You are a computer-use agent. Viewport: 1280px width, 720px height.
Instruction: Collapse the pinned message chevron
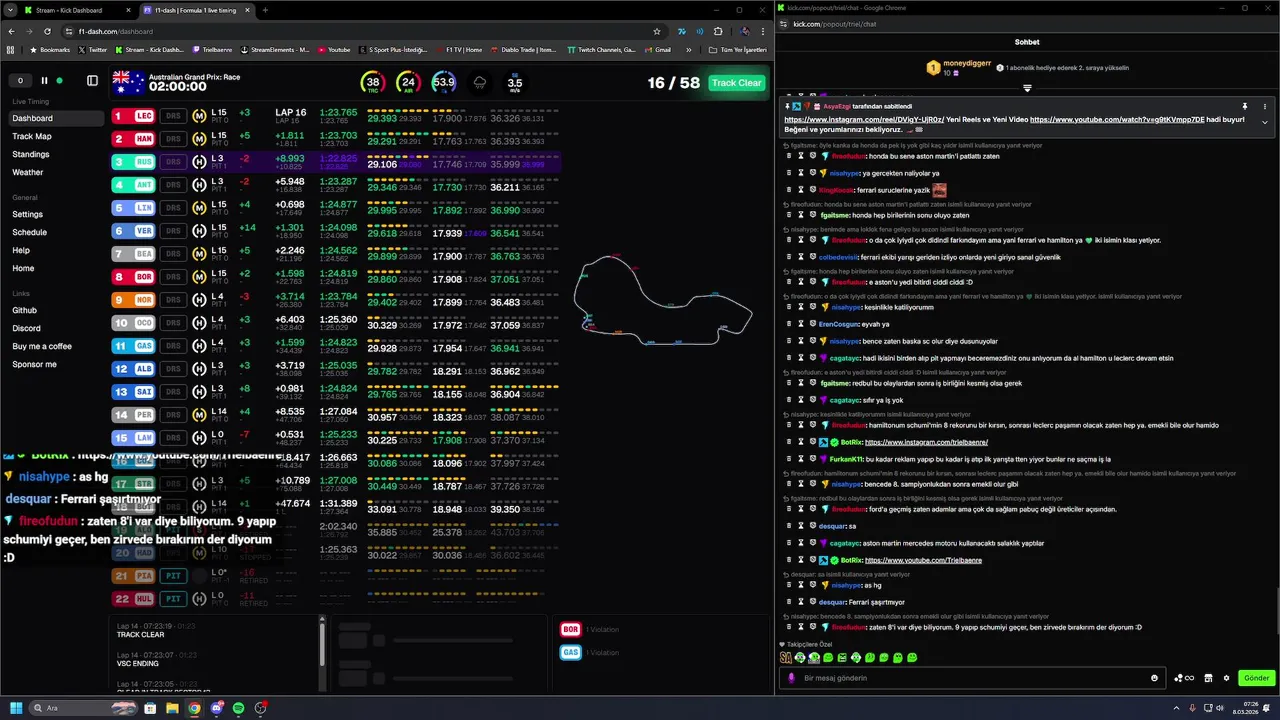pos(1265,122)
